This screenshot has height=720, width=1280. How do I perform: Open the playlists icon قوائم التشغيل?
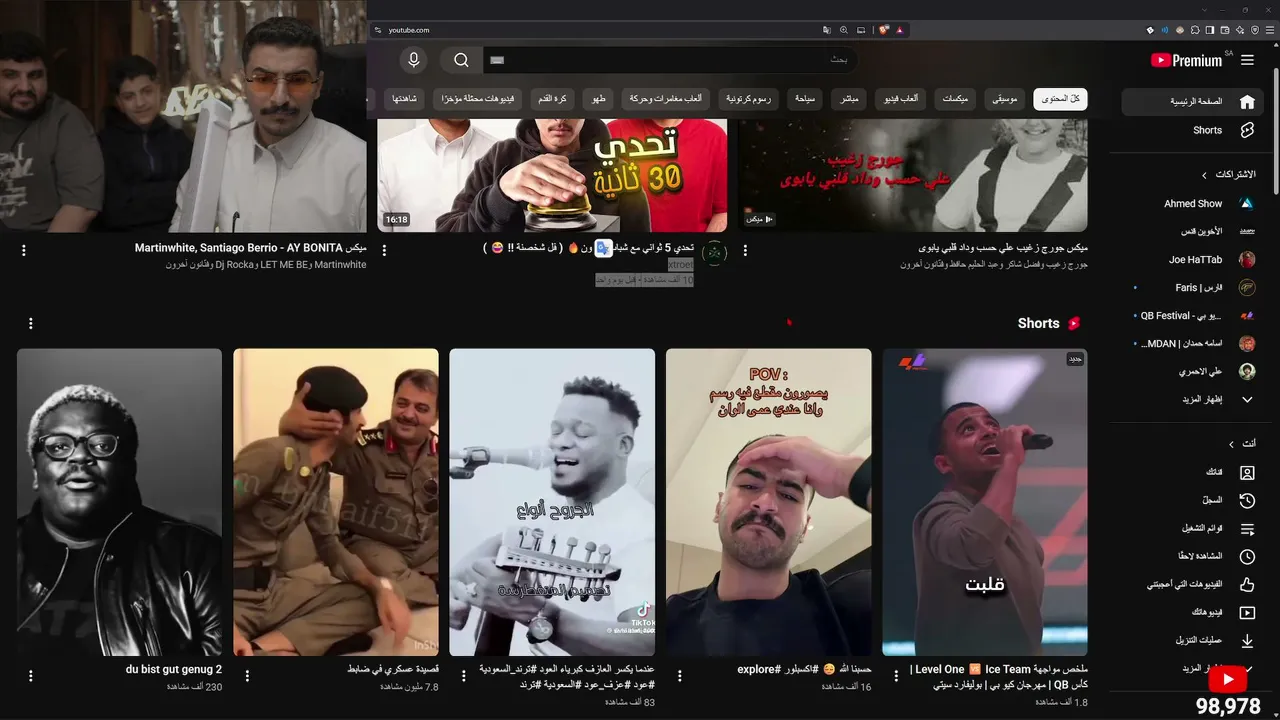pyautogui.click(x=1247, y=528)
